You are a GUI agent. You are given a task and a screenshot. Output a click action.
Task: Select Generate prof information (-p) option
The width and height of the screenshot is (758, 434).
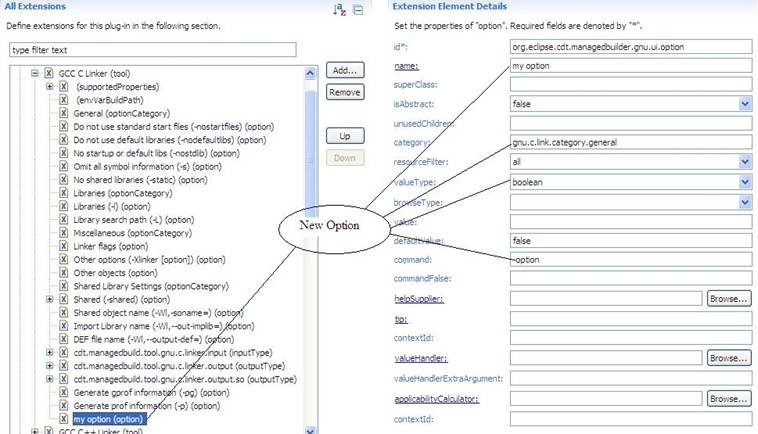[146, 406]
